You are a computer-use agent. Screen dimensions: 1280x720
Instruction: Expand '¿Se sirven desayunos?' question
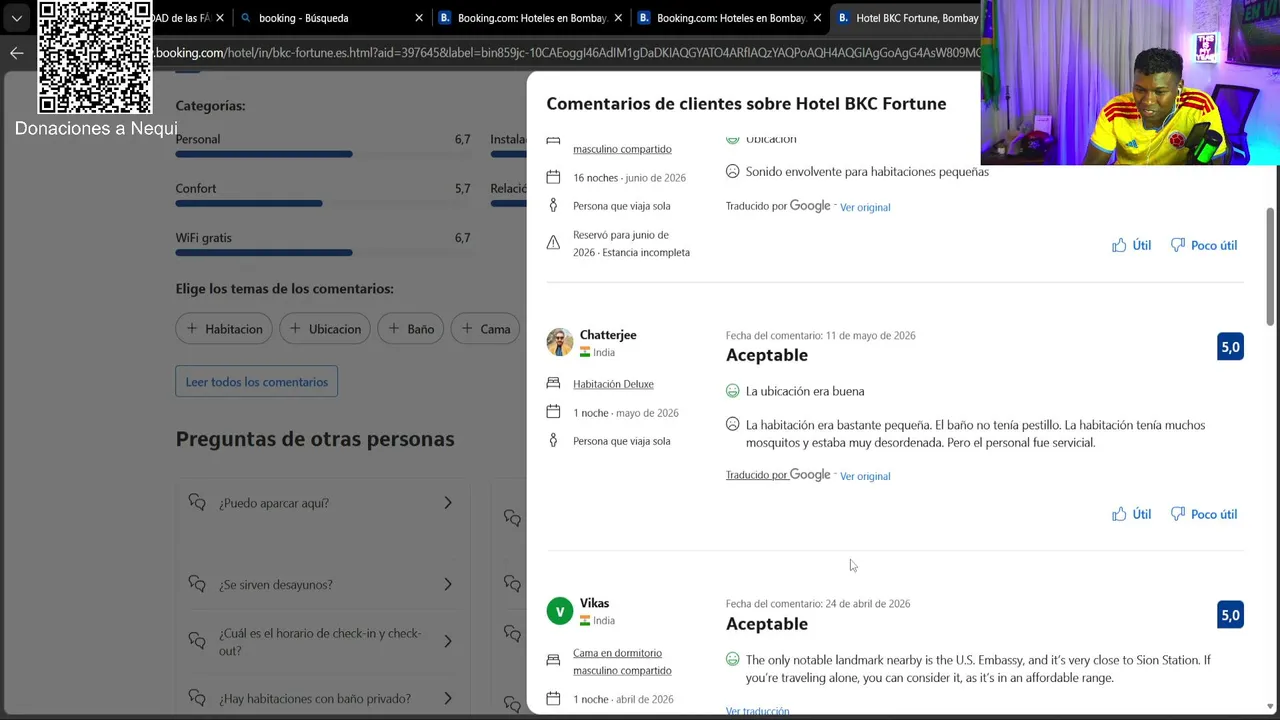(x=322, y=584)
